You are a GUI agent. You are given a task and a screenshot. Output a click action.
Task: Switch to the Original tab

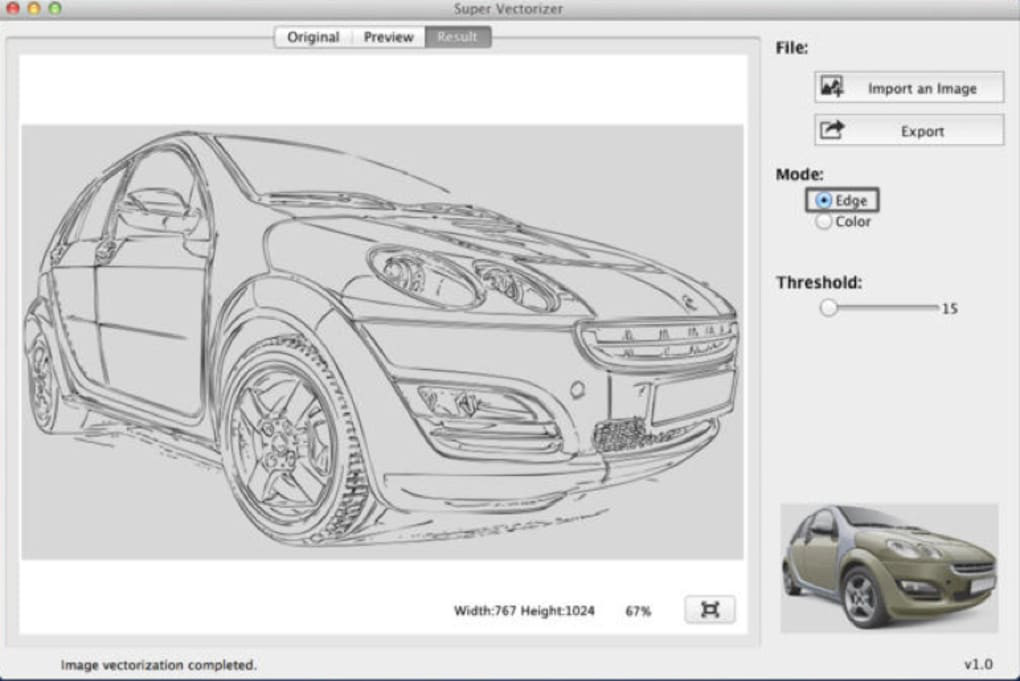point(313,37)
